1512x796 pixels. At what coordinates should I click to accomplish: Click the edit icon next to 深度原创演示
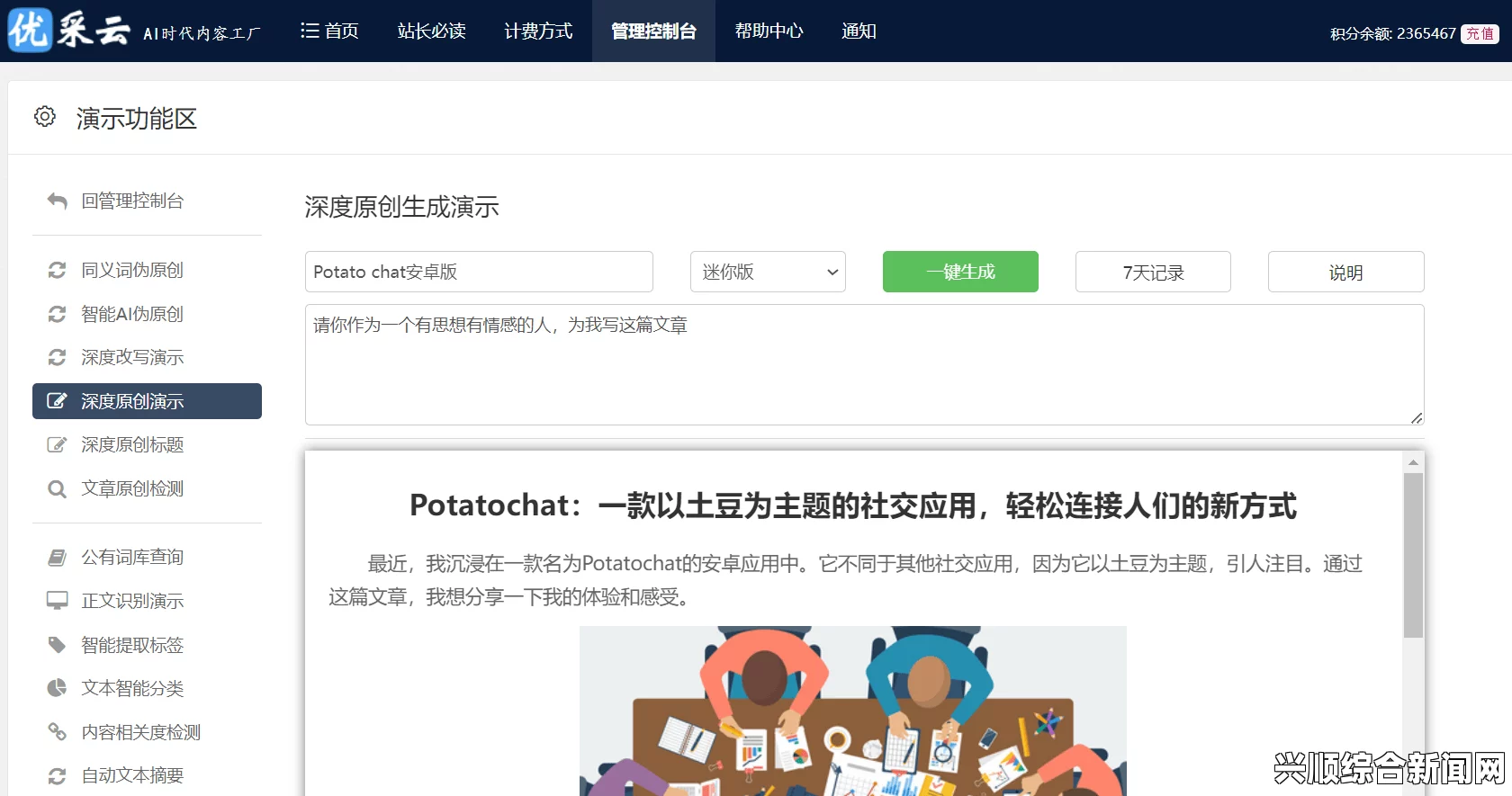[x=57, y=401]
